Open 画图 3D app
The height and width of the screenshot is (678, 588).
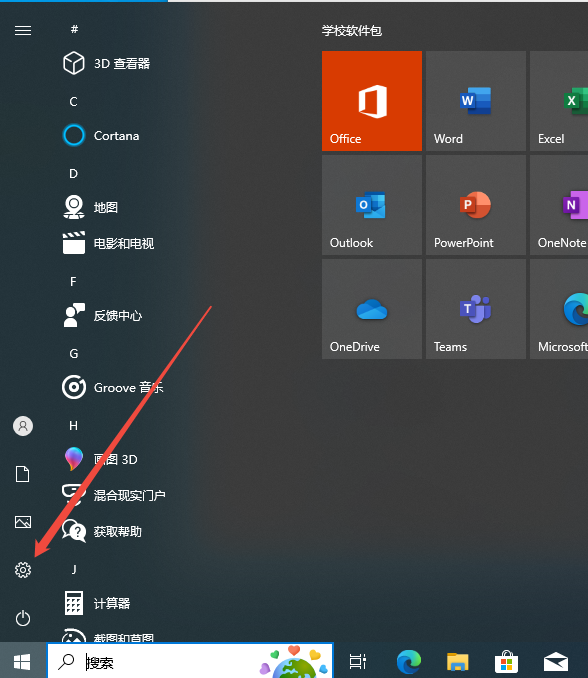pyautogui.click(x=100, y=459)
